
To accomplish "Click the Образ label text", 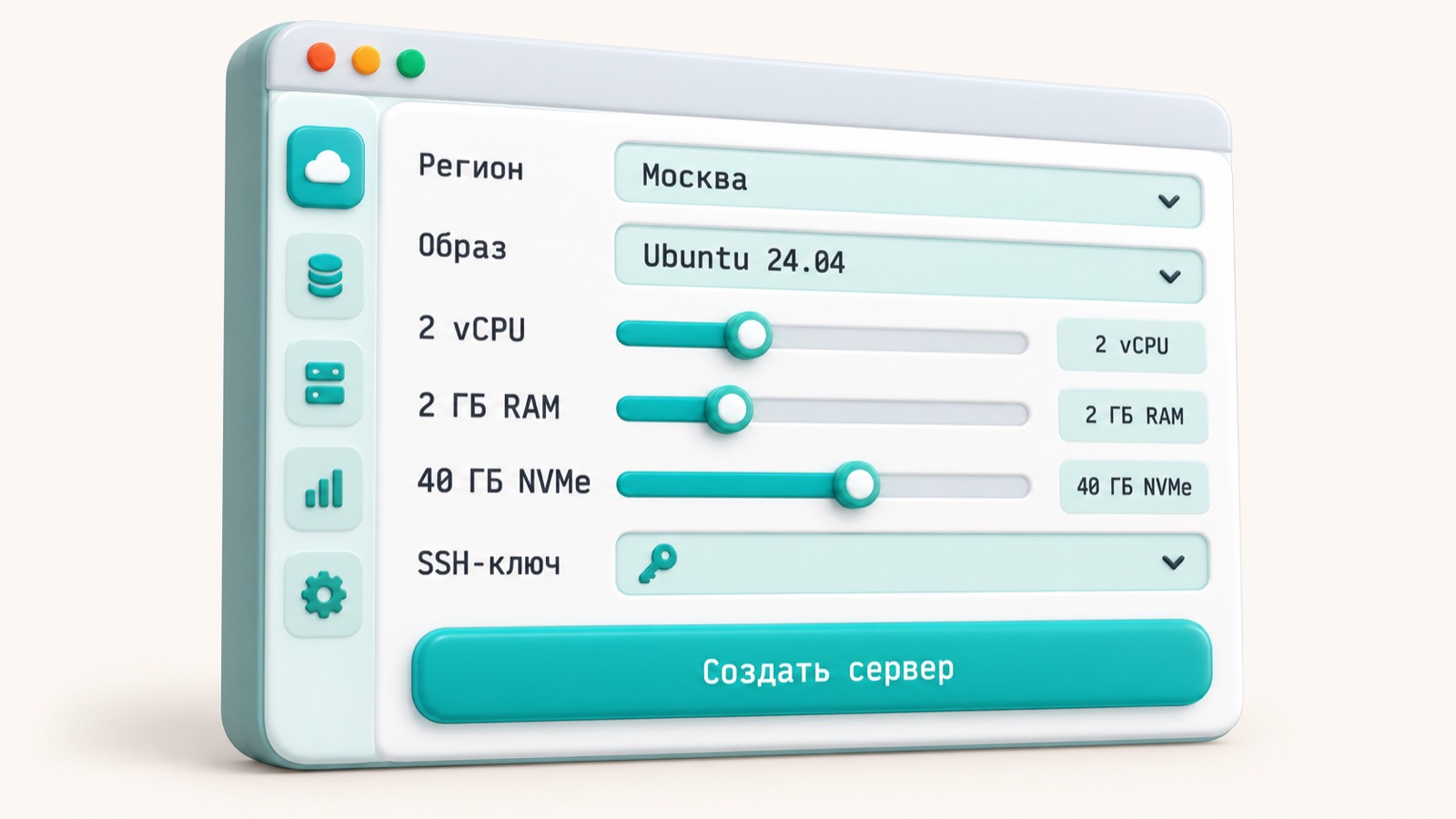I will pos(461,247).
